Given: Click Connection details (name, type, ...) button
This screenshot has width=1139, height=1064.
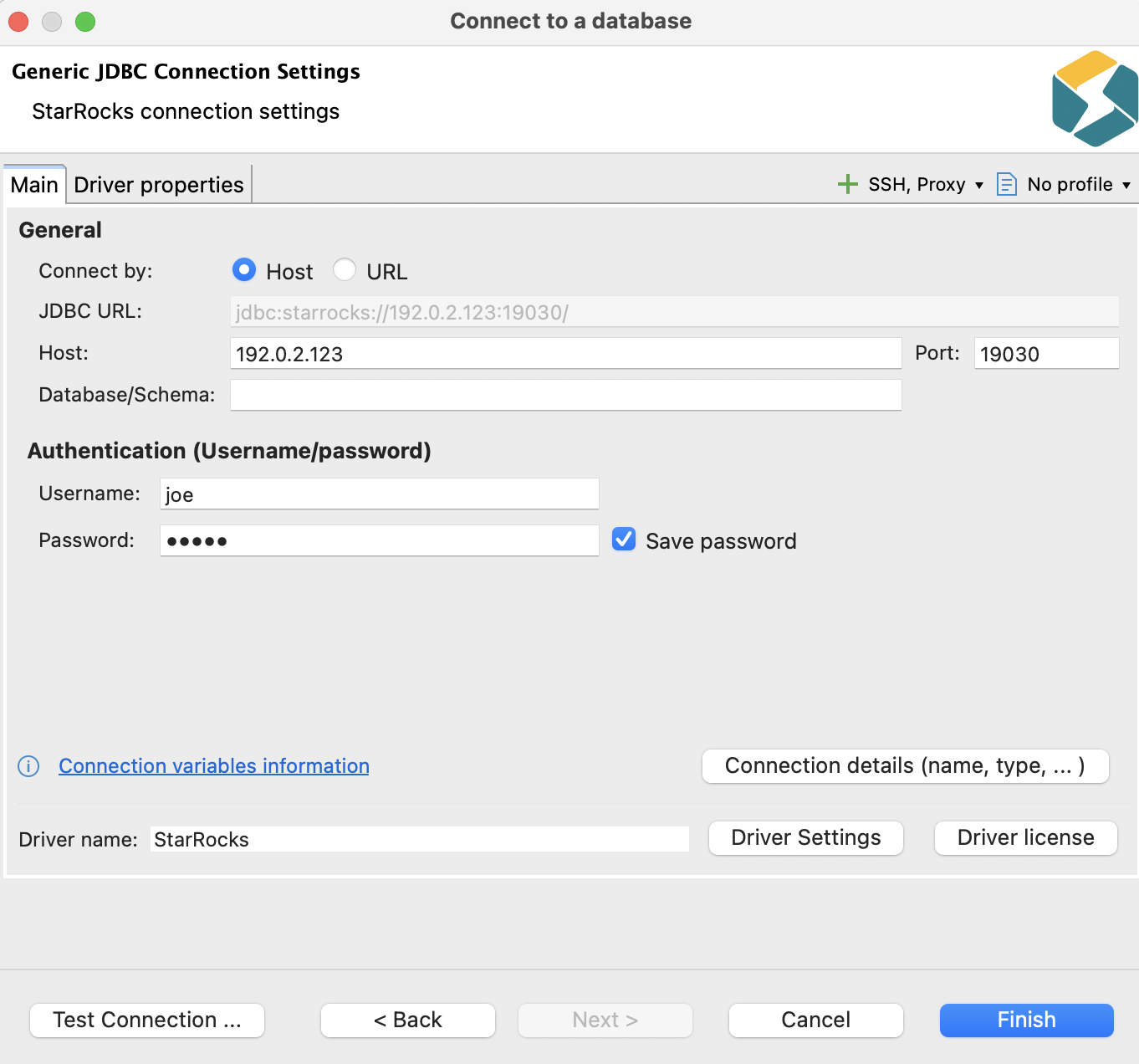Looking at the screenshot, I should (x=906, y=766).
